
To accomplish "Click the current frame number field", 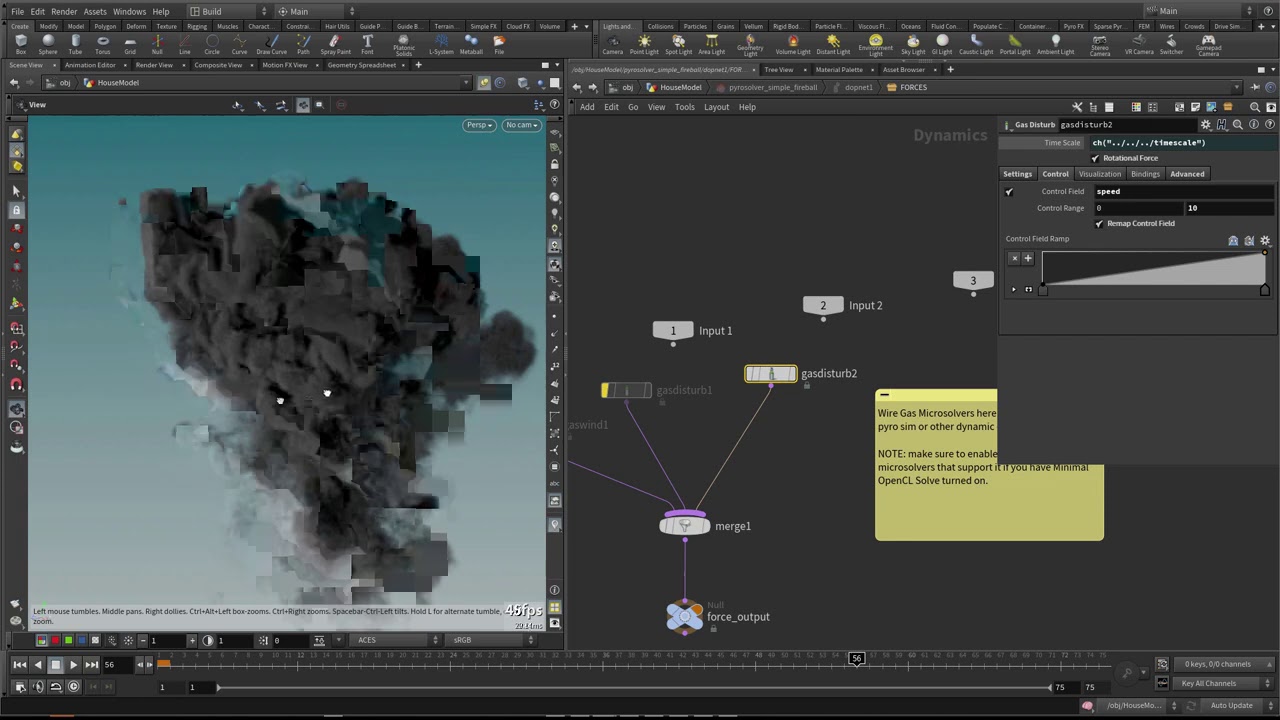I will (x=117, y=664).
